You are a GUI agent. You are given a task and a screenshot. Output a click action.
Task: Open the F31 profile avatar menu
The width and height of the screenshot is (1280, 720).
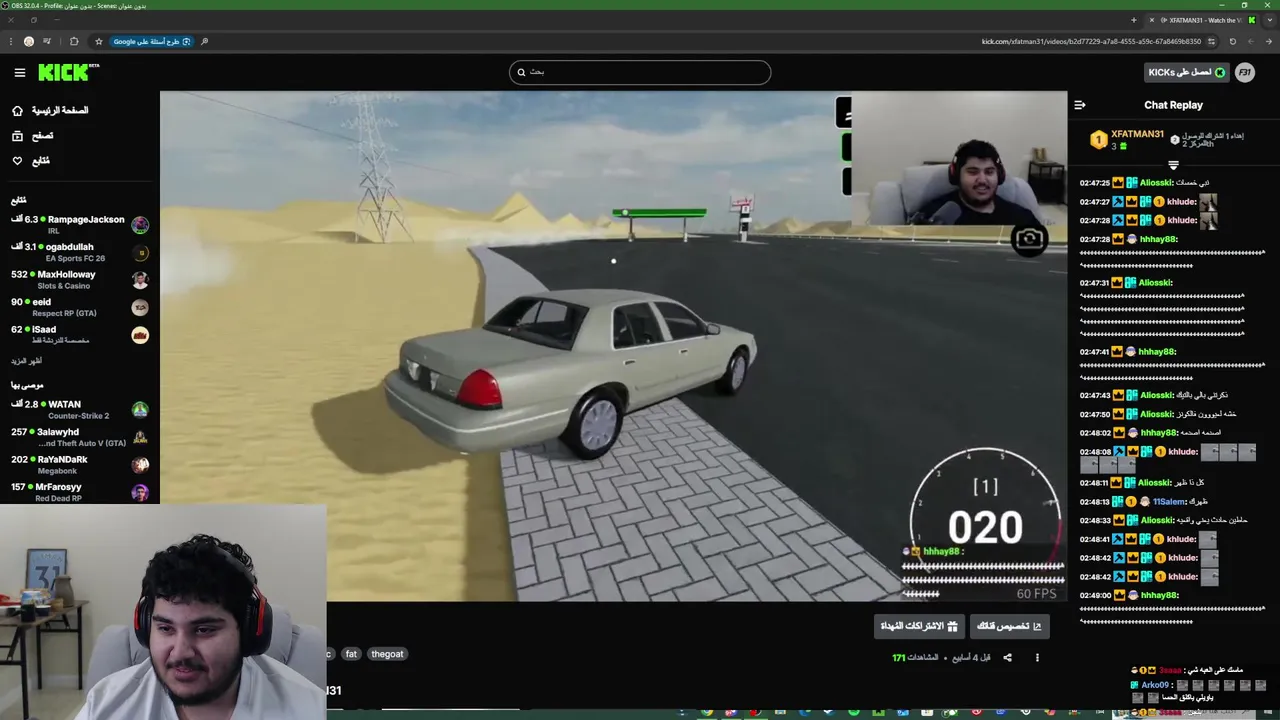coord(1245,72)
